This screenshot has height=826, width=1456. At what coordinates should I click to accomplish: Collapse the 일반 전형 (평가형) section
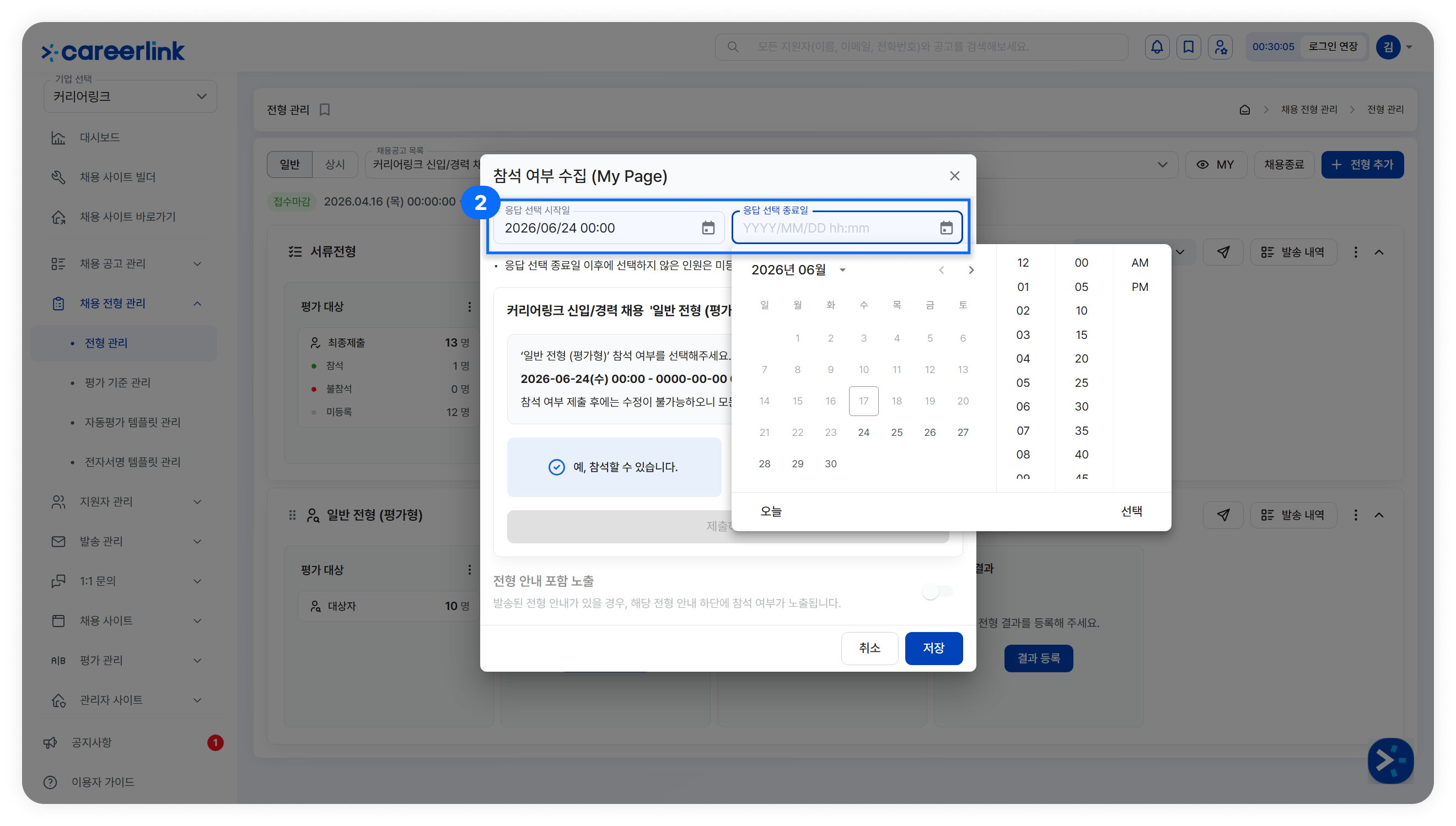pos(1379,515)
